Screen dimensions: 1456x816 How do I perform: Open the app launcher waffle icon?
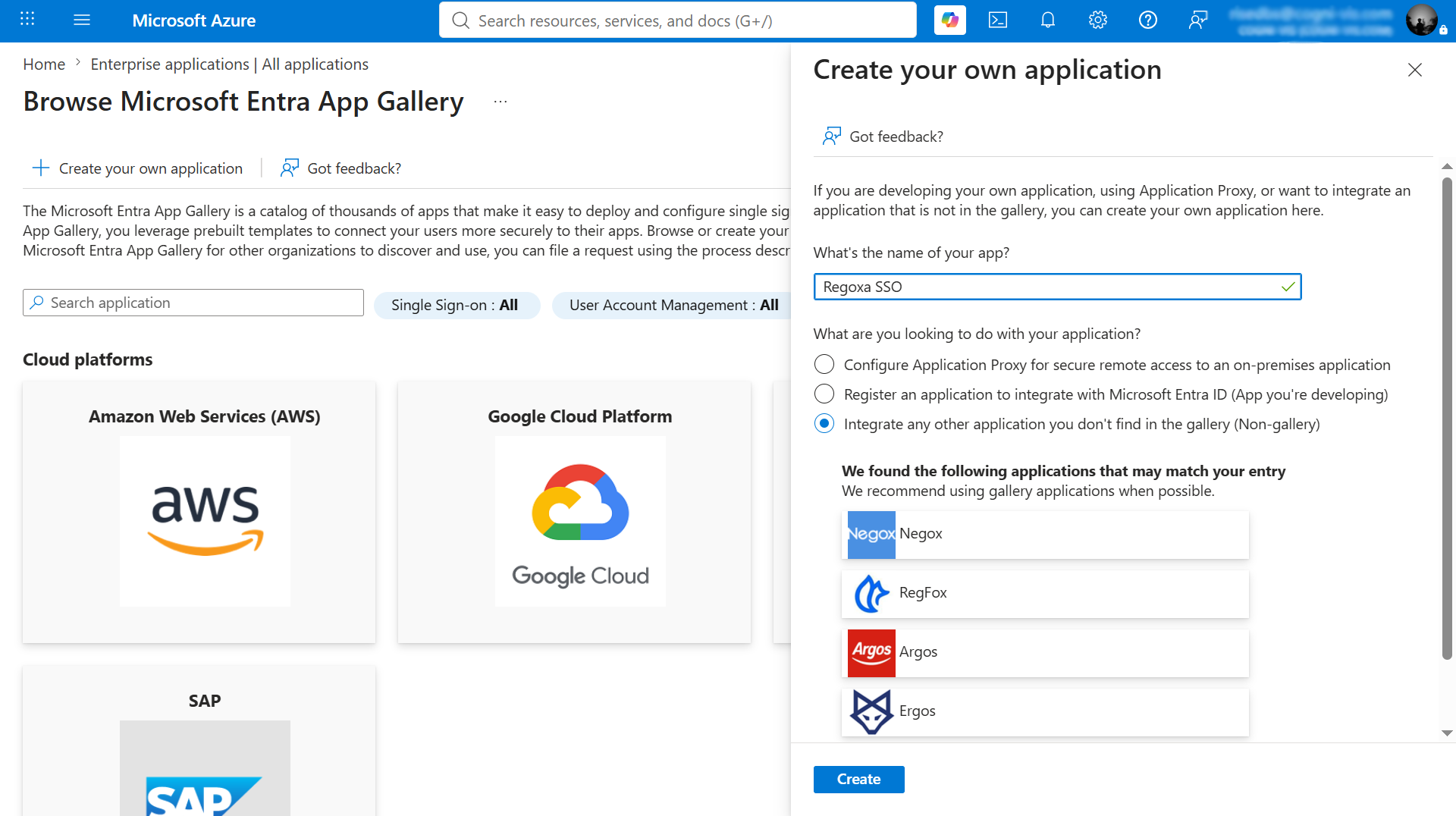coord(27,20)
